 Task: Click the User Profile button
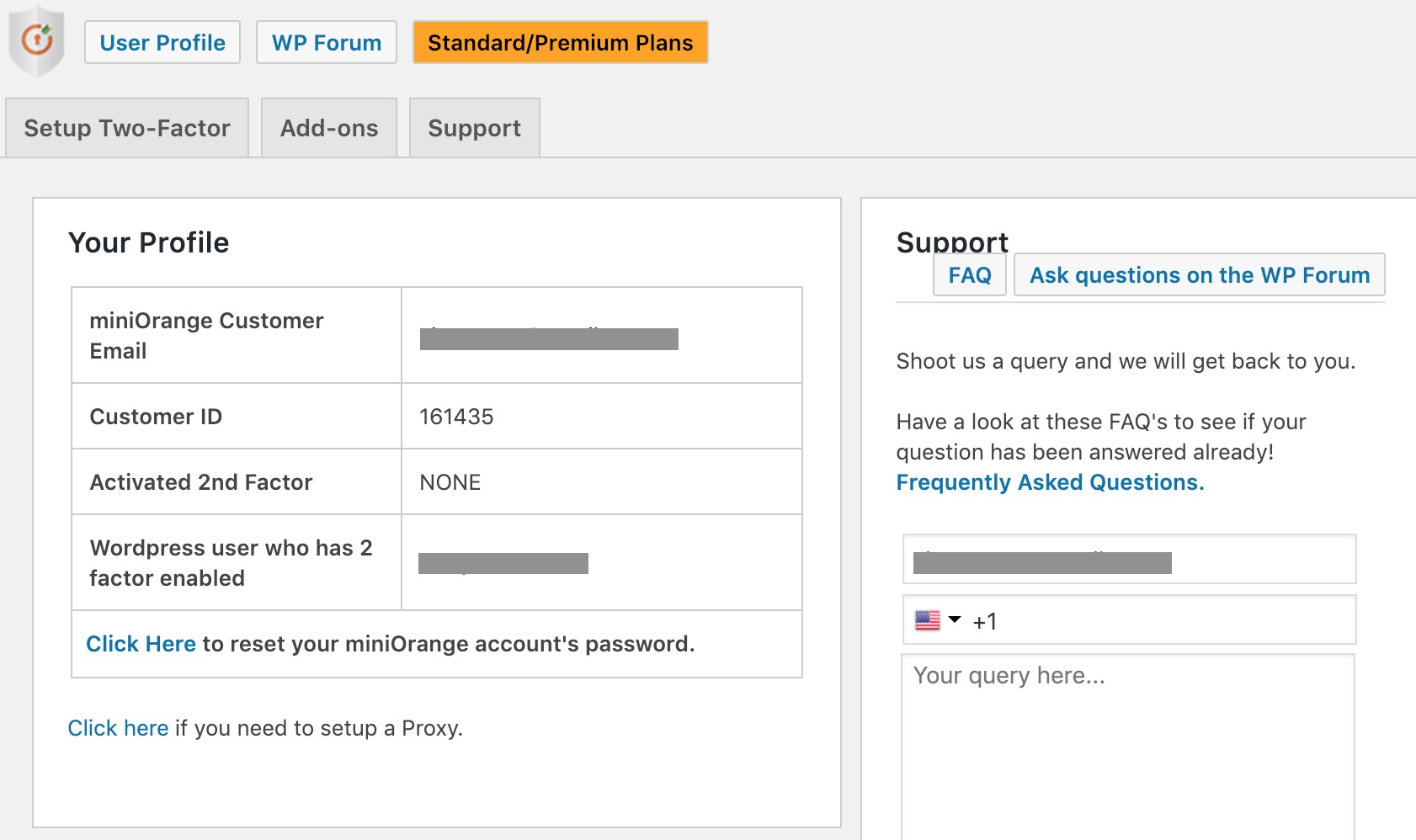click(162, 42)
